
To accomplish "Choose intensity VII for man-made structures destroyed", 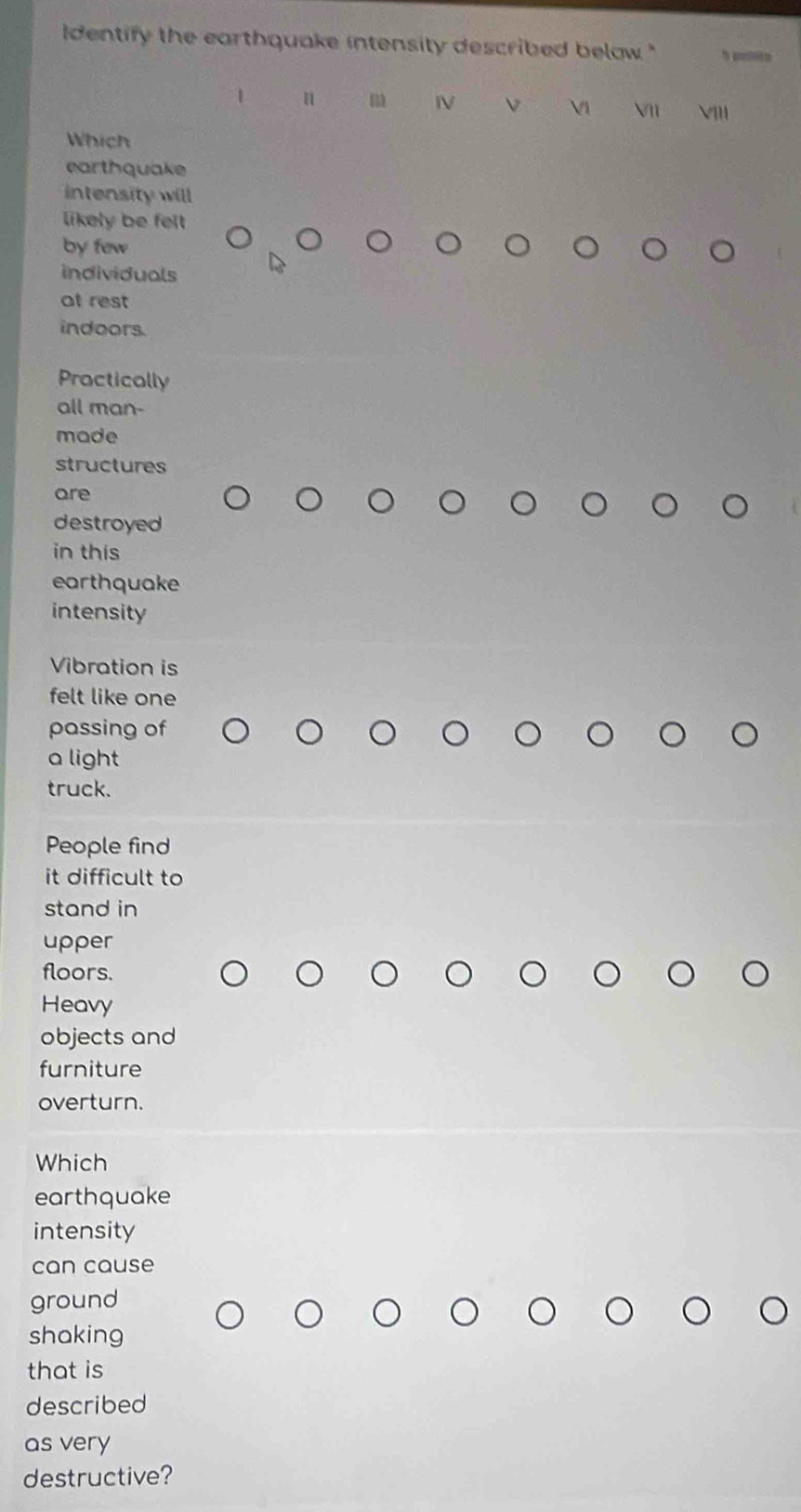I will (663, 505).
